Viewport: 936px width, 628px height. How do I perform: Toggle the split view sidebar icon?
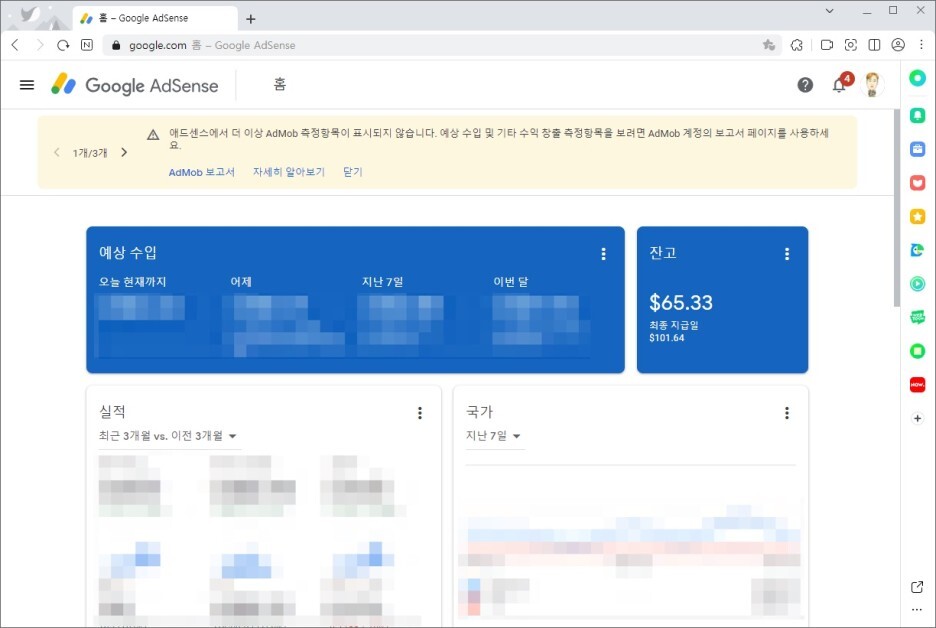click(x=874, y=45)
